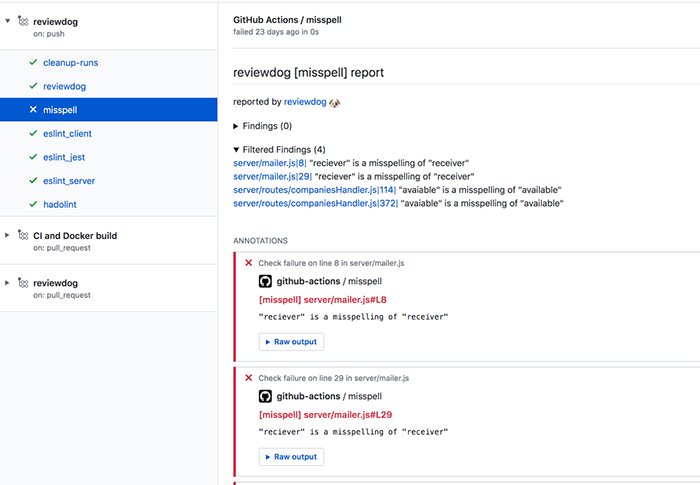Open the eslint_server job
This screenshot has height=485, width=700.
point(69,181)
